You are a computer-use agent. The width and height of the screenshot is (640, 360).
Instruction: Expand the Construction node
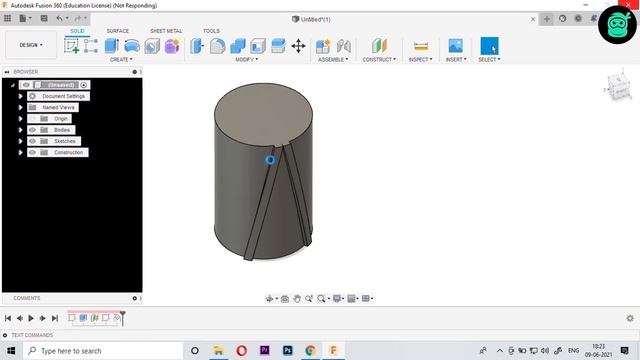(20, 152)
